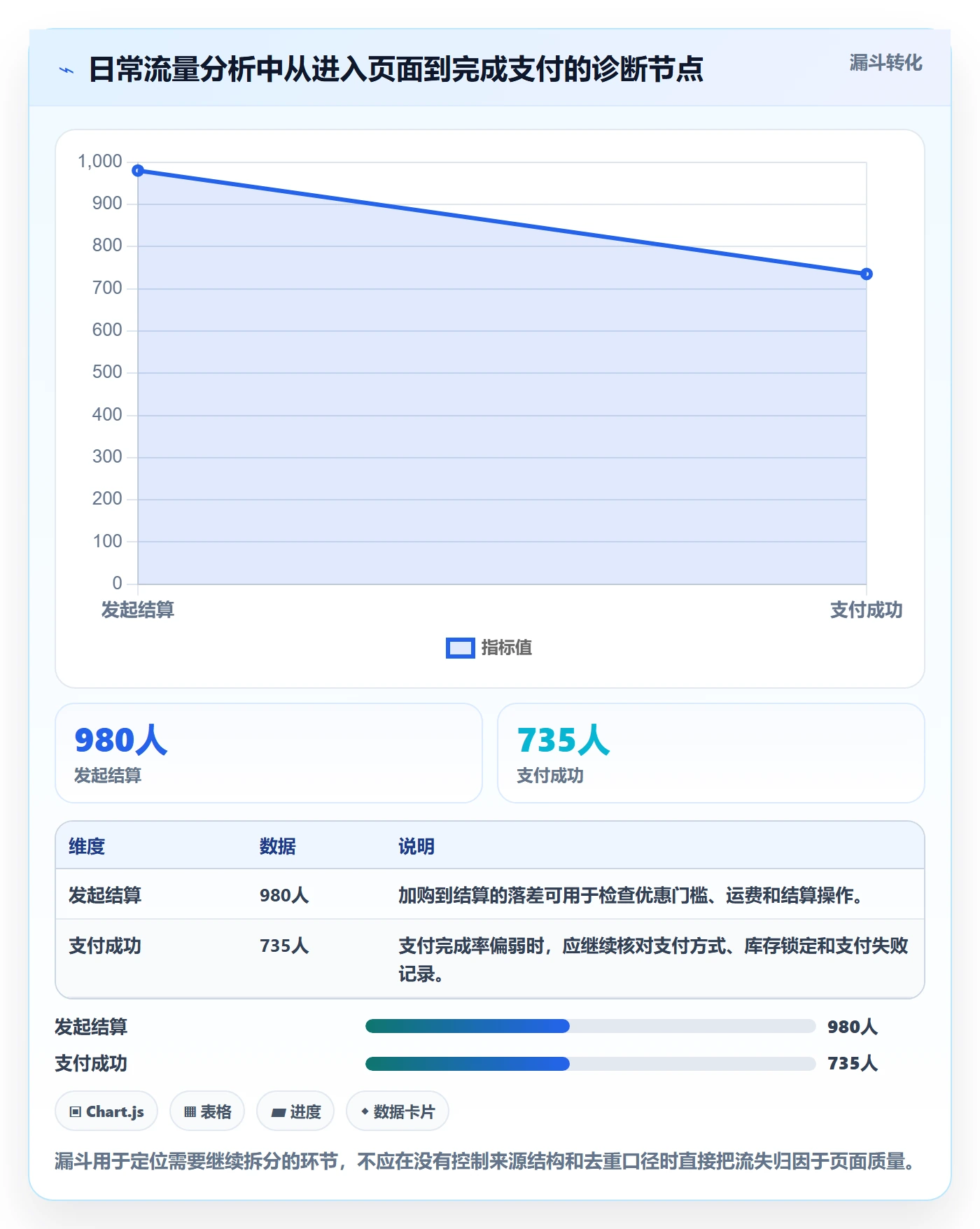Click the 980人 value beside the progress bar

853,1027
